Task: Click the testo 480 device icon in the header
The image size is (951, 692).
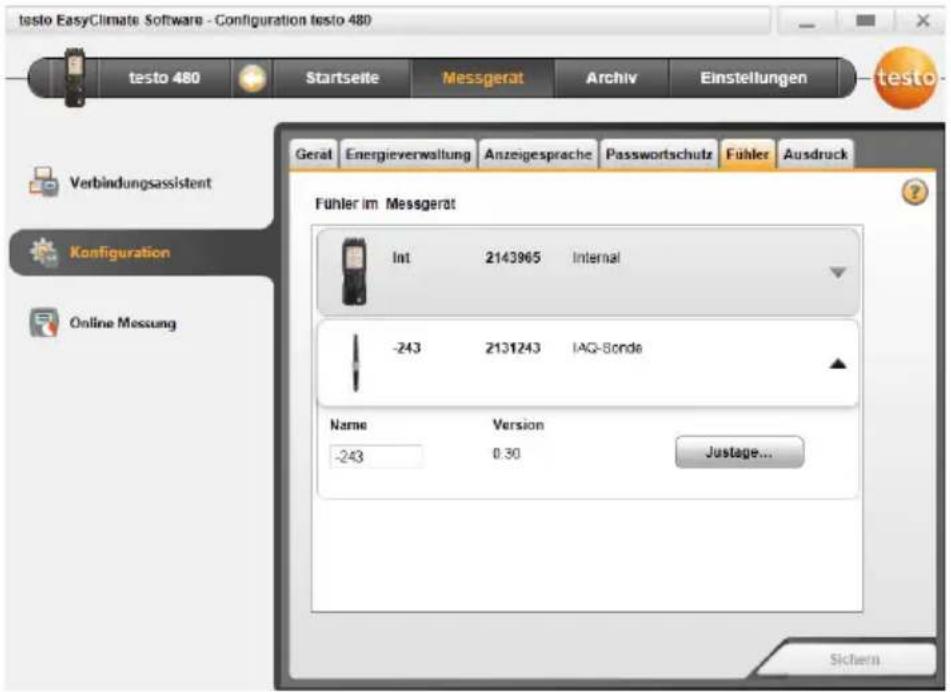Action: (x=75, y=77)
